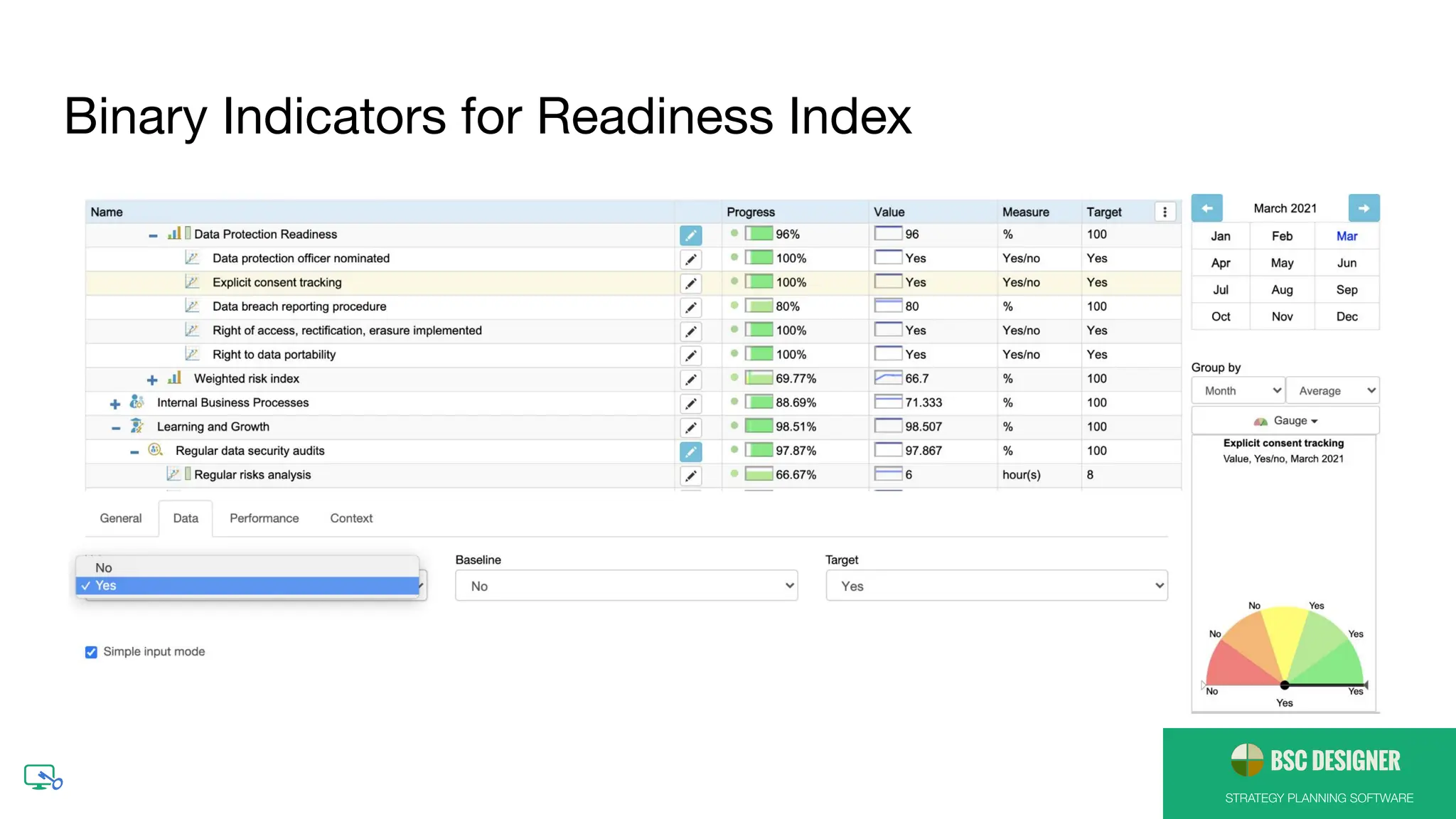Click the bar chart icon of Data Protection Readiness

coord(174,233)
